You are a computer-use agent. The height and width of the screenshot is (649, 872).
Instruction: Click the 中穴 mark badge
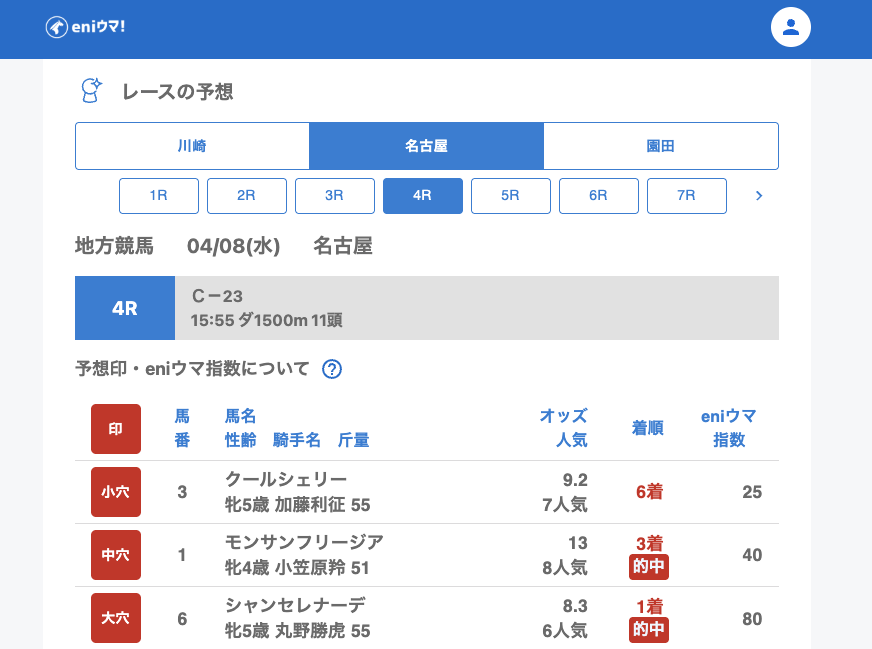[x=116, y=555]
